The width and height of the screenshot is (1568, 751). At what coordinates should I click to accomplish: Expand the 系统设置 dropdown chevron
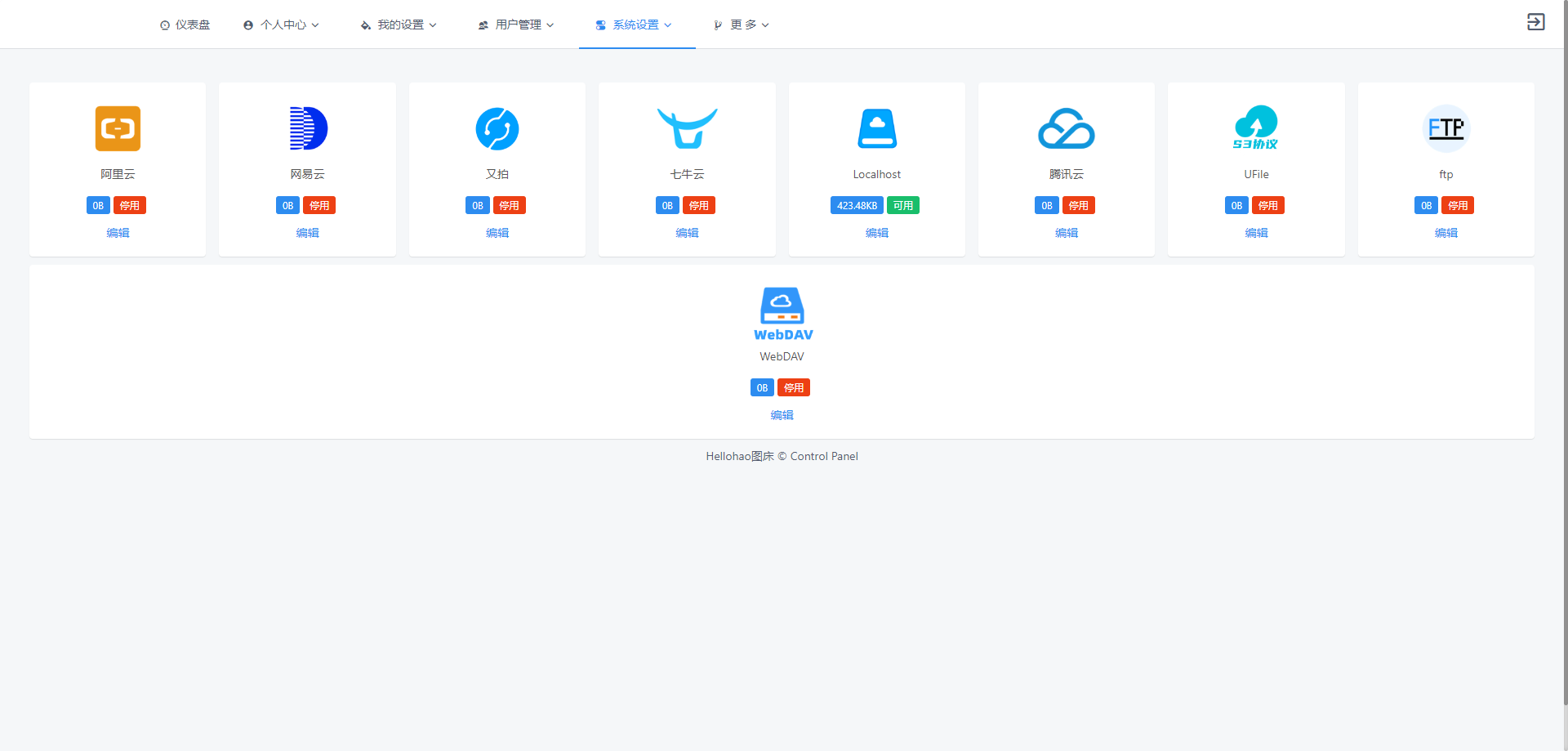668,25
